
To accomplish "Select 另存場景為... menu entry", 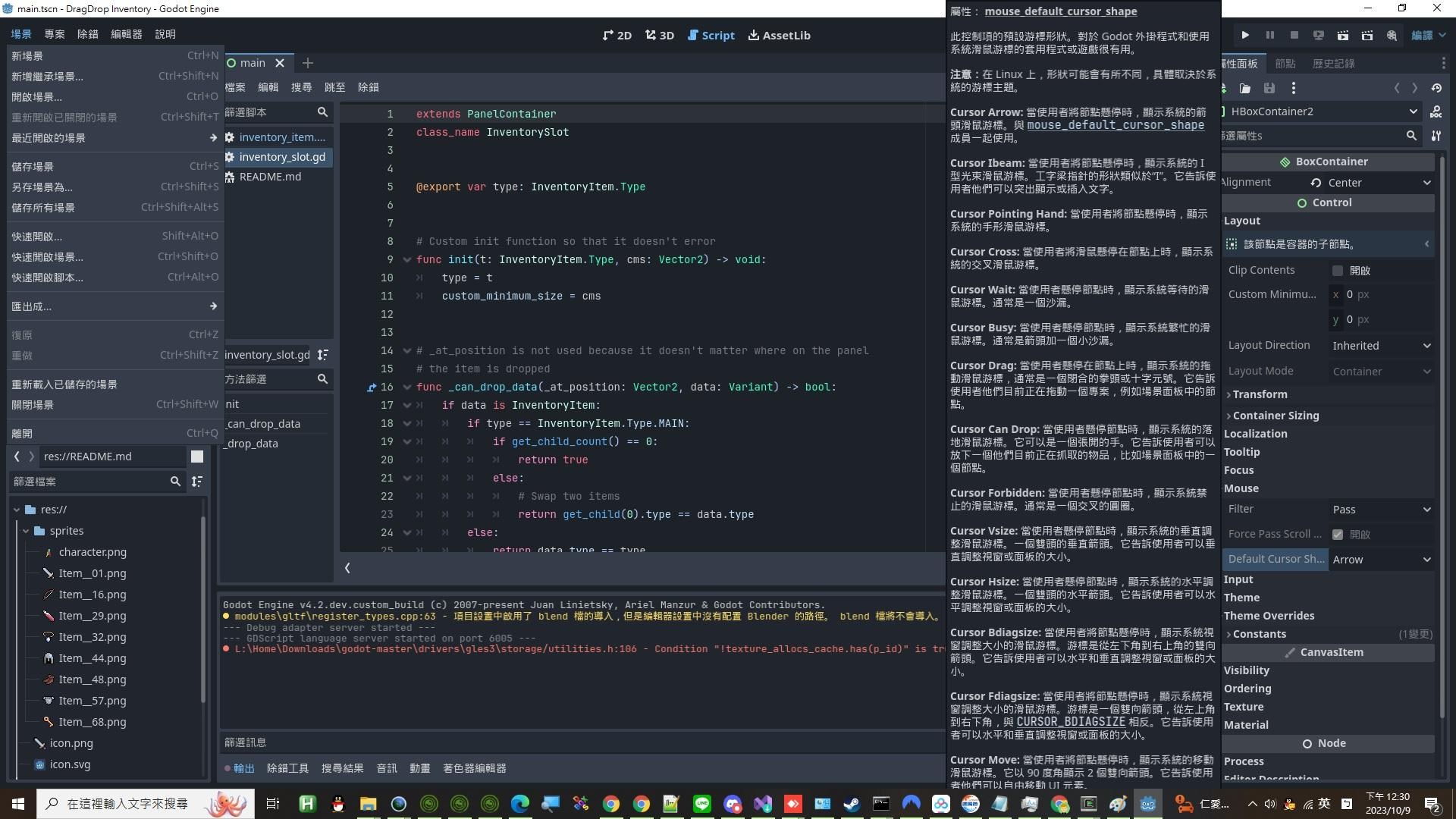I will [x=115, y=187].
